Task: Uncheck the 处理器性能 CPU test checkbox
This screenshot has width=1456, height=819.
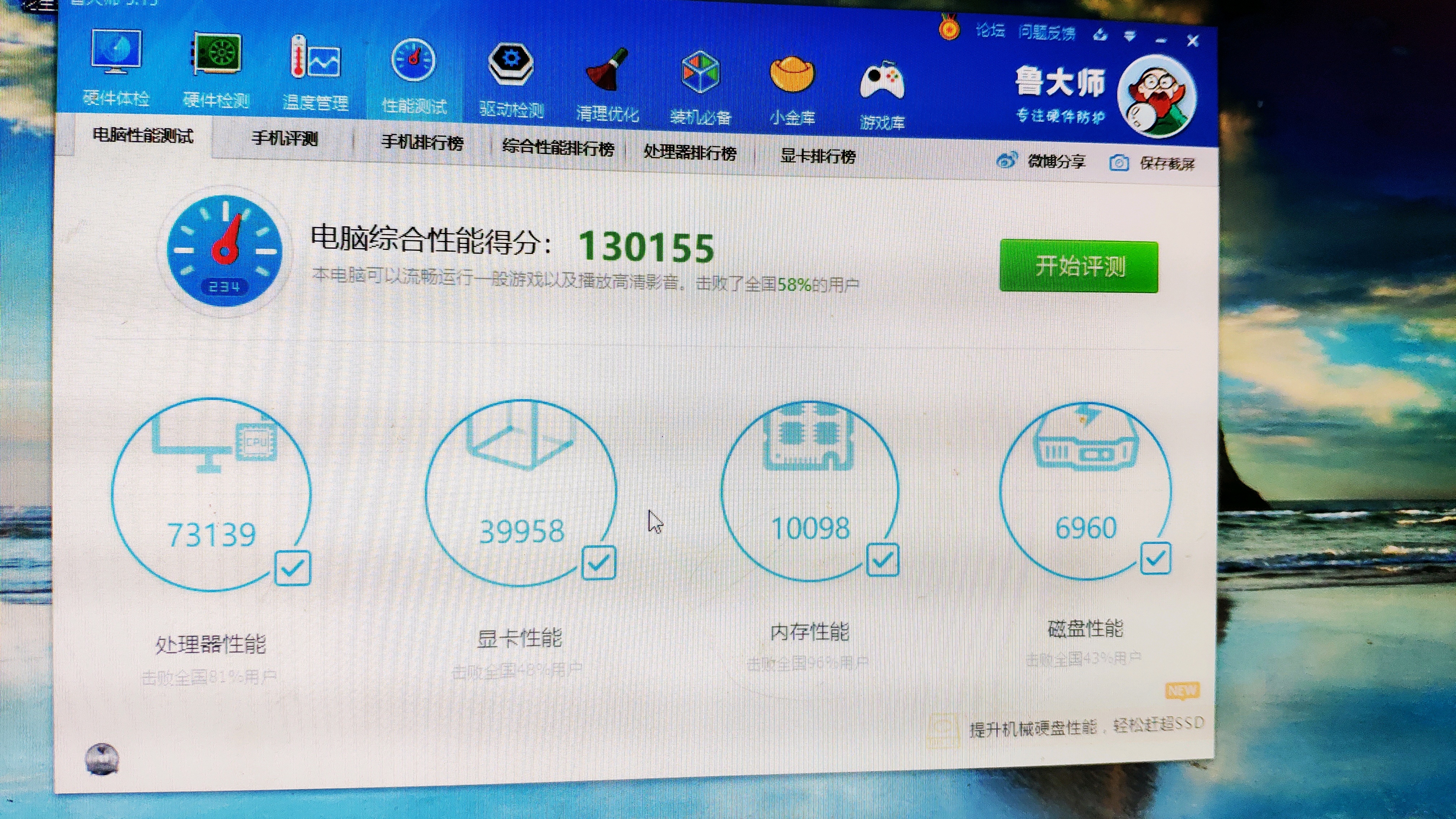Action: pyautogui.click(x=293, y=568)
